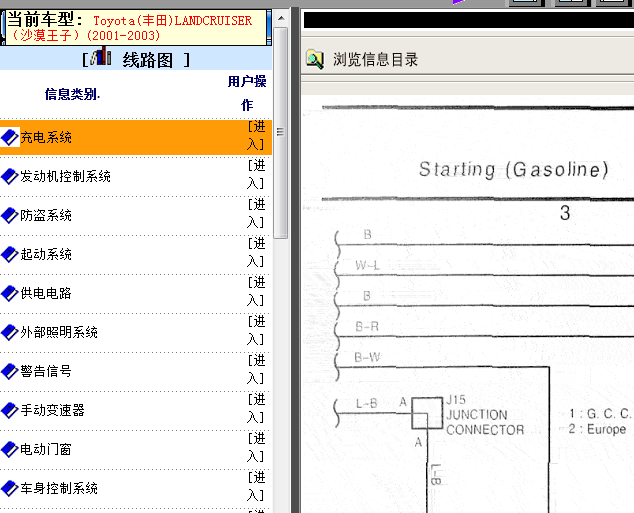The image size is (634, 513).
Task: Select the 电动门窗 category text
Action: click(x=46, y=449)
